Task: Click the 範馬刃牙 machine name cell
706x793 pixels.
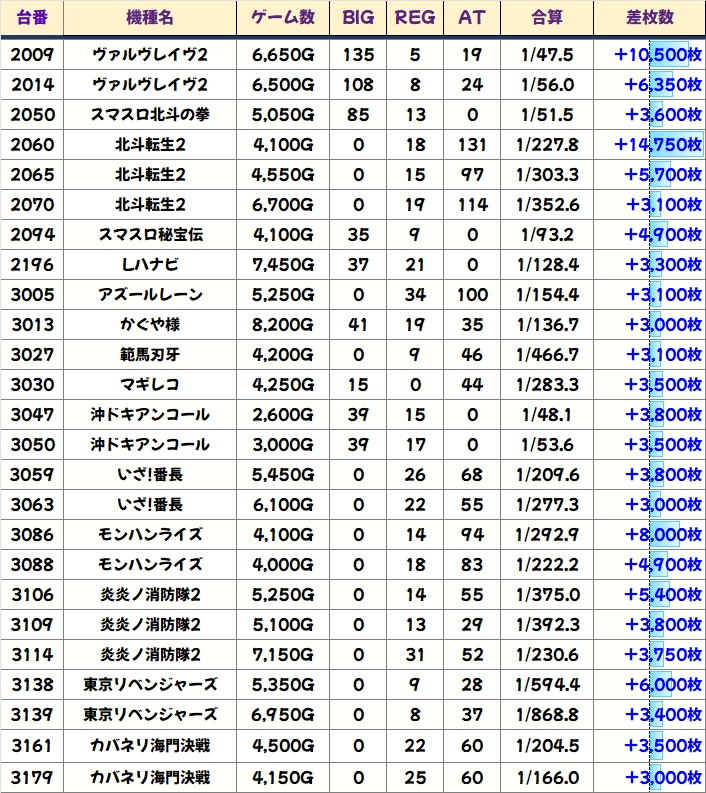Action: [150, 355]
